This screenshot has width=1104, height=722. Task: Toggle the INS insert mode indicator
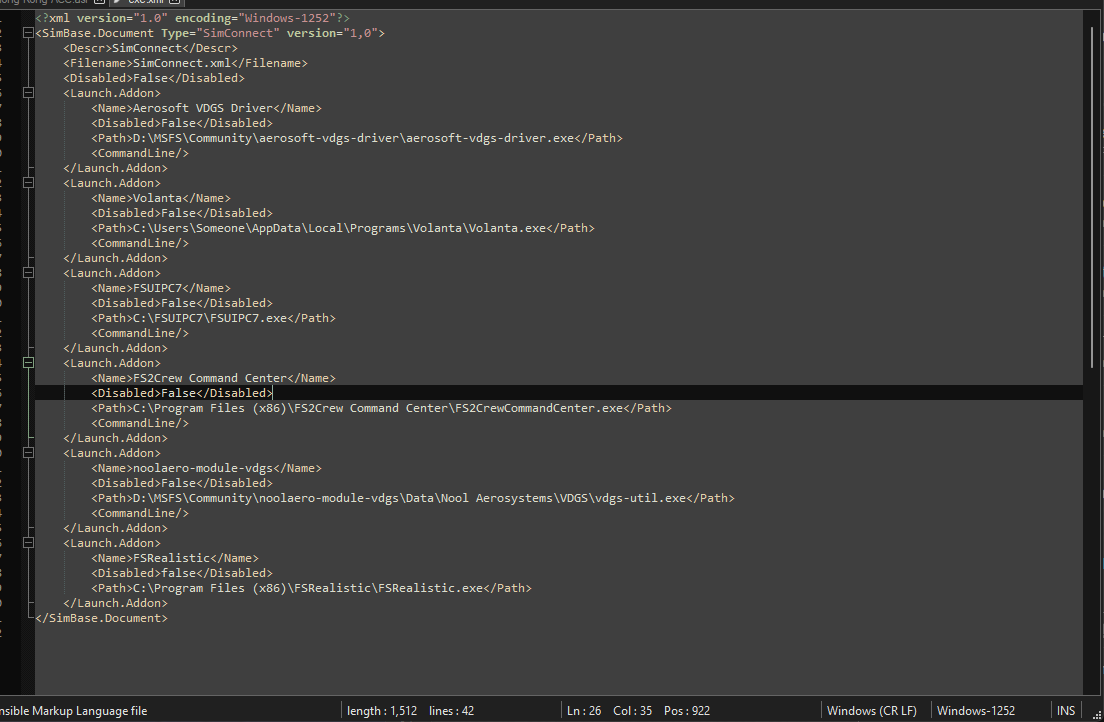(1066, 711)
